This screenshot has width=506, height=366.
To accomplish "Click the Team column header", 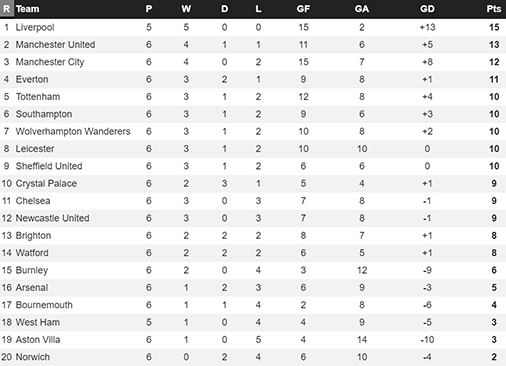I will [28, 9].
